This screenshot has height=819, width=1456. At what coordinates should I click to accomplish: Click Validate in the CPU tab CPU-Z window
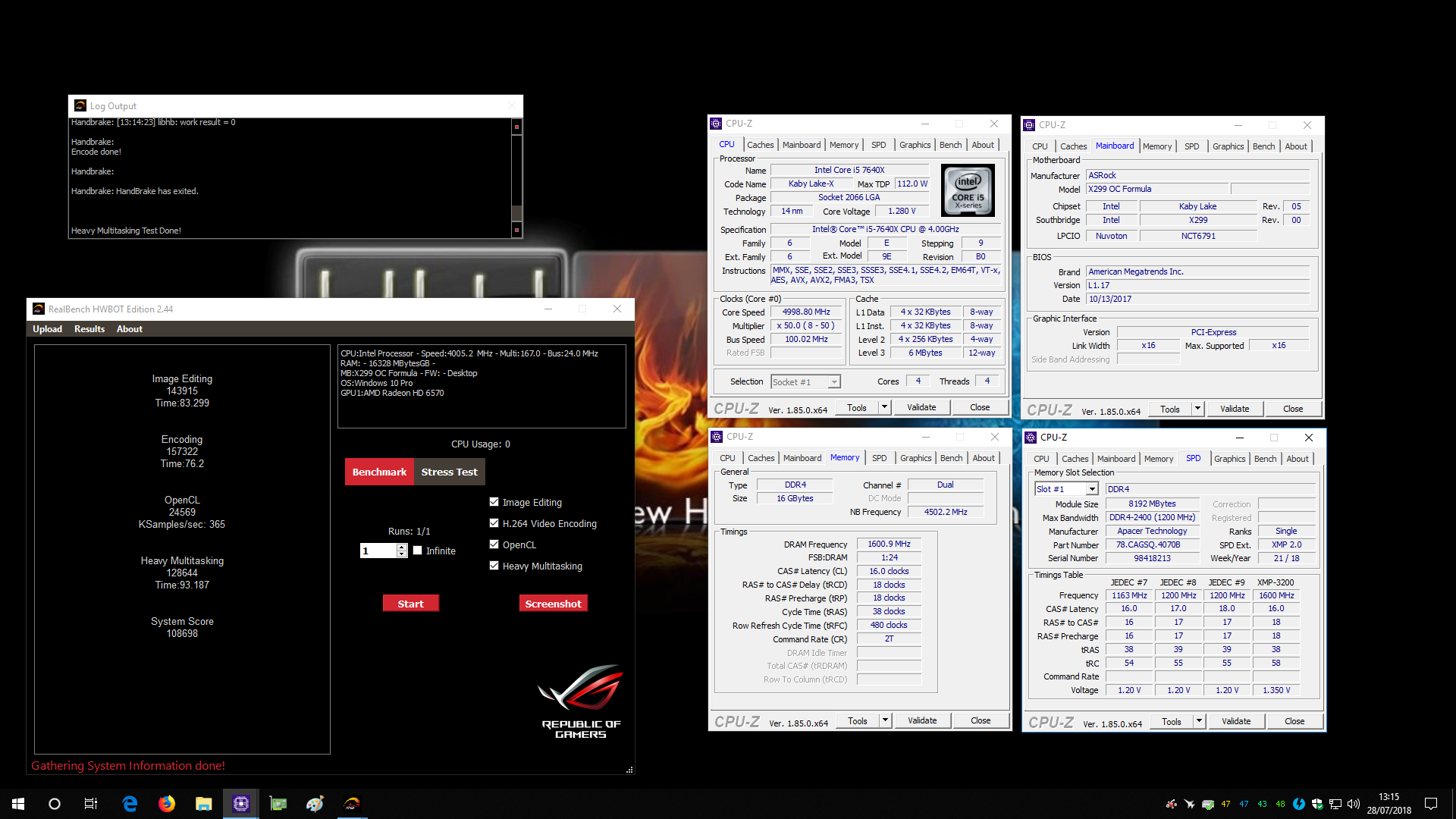tap(921, 407)
